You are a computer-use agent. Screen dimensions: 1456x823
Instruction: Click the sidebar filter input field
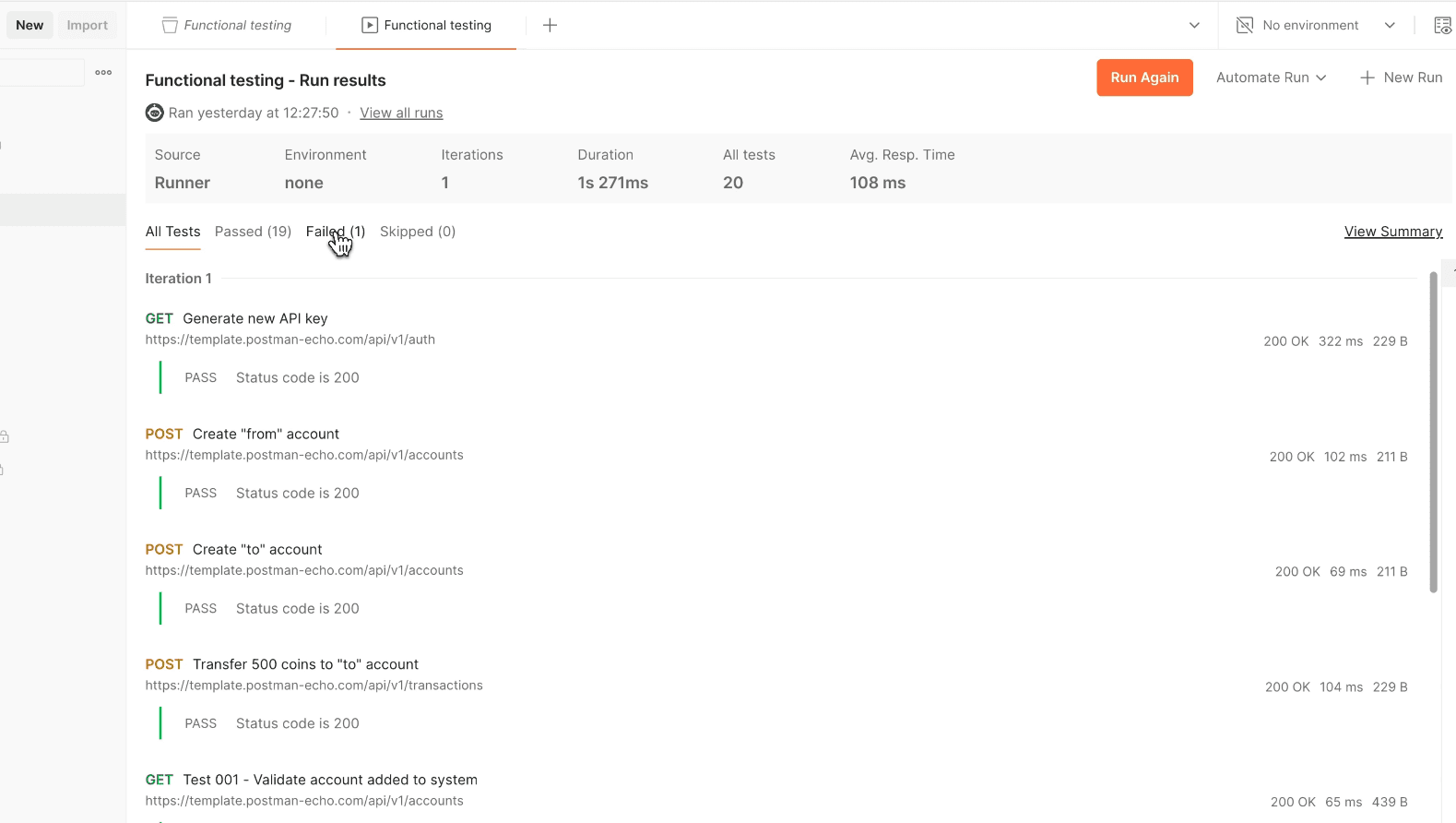tap(41, 72)
